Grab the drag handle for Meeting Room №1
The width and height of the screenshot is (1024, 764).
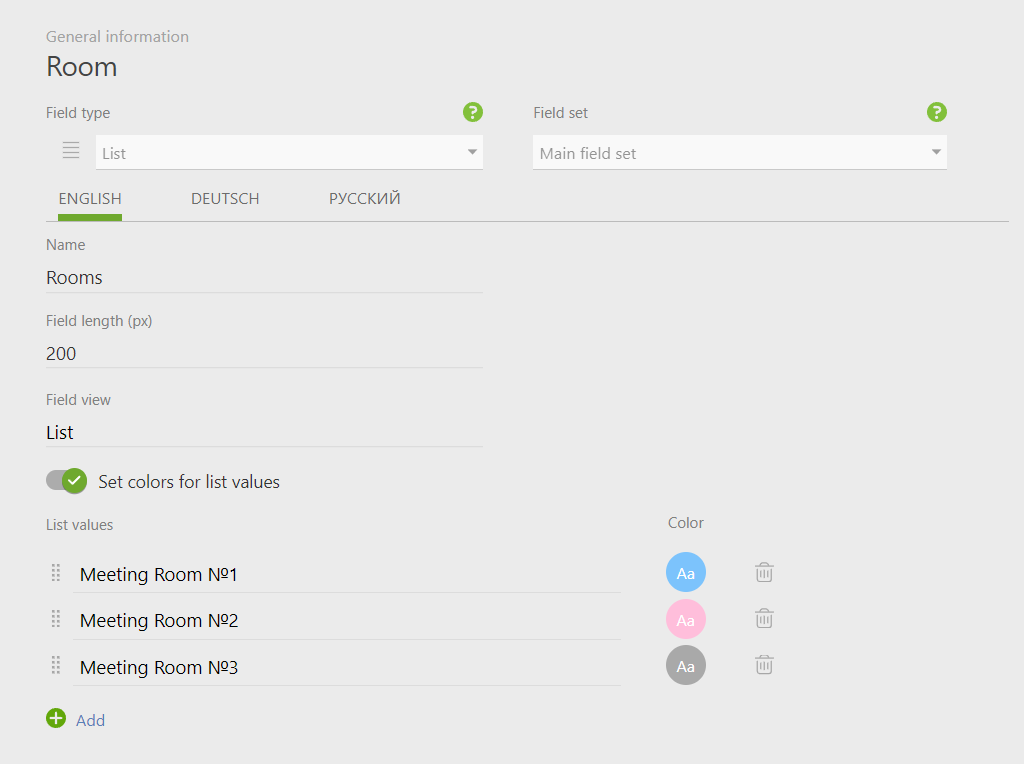pos(56,573)
